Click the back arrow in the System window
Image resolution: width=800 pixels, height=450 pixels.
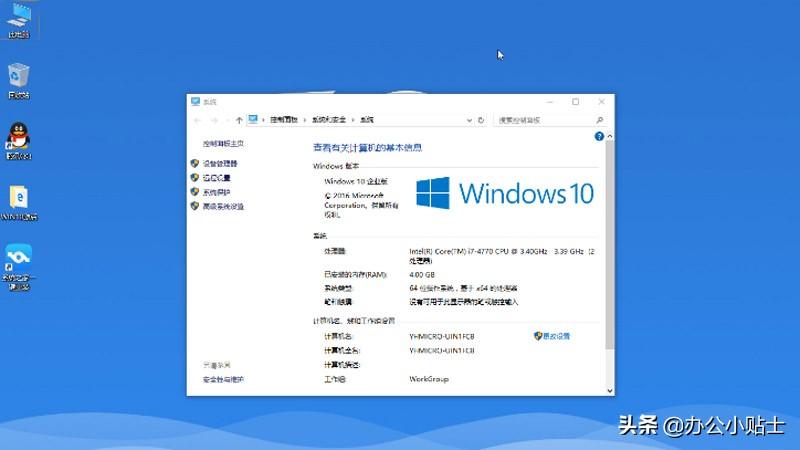pyautogui.click(x=198, y=120)
